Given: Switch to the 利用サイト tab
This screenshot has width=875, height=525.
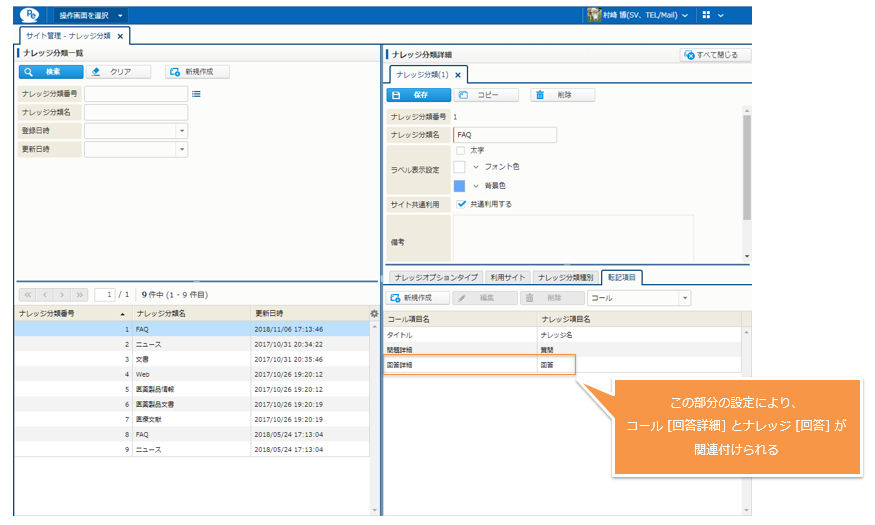Looking at the screenshot, I should 508,277.
